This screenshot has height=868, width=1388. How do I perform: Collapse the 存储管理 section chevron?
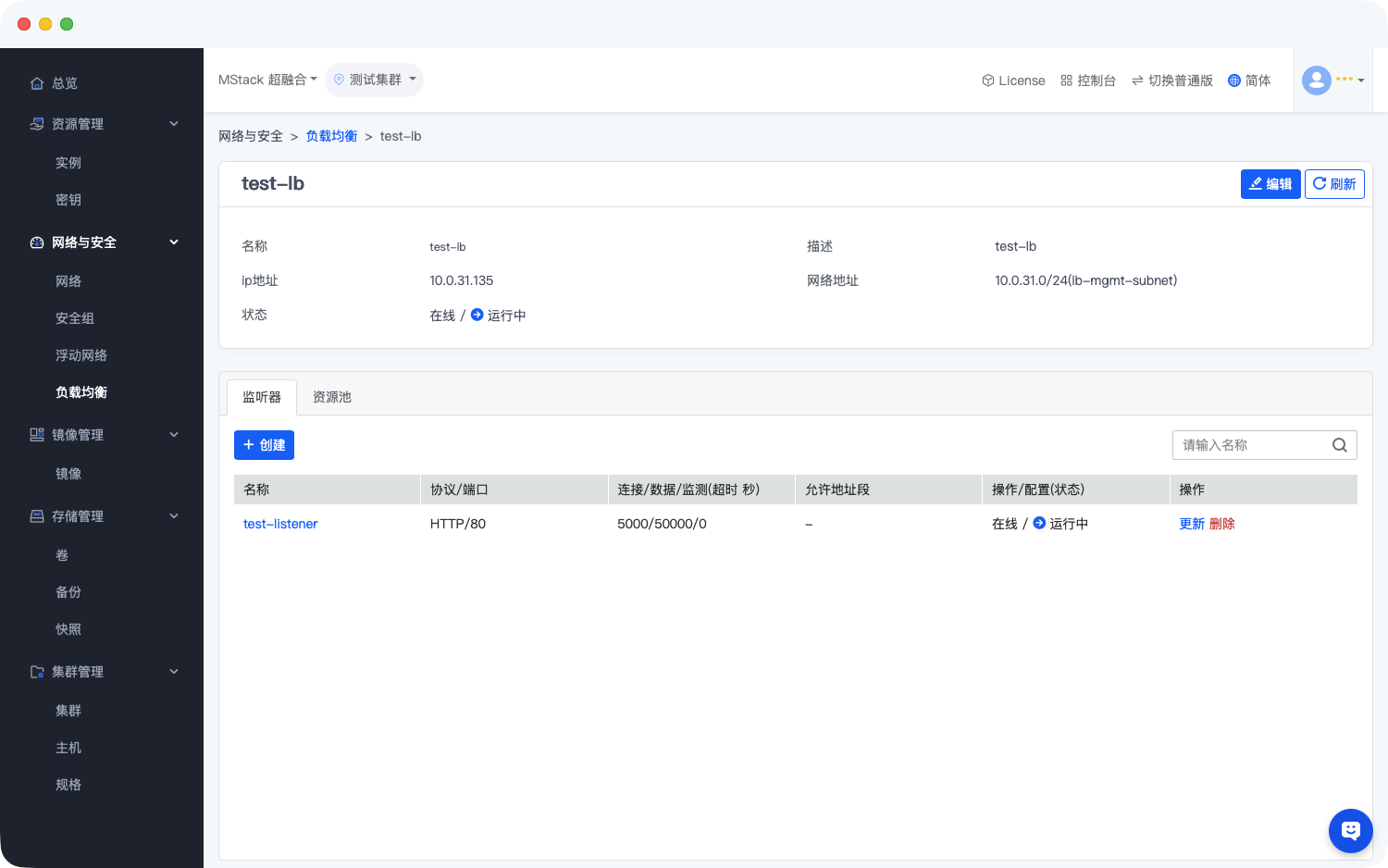(x=174, y=516)
